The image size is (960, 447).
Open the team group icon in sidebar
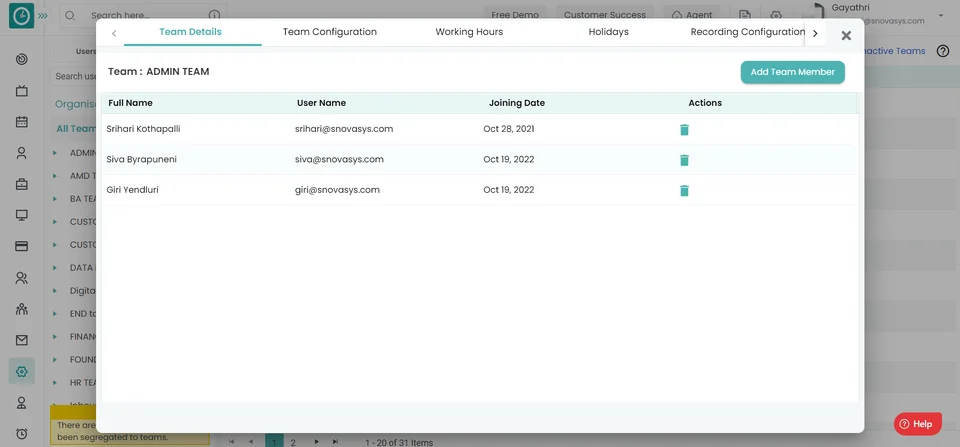pyautogui.click(x=21, y=309)
